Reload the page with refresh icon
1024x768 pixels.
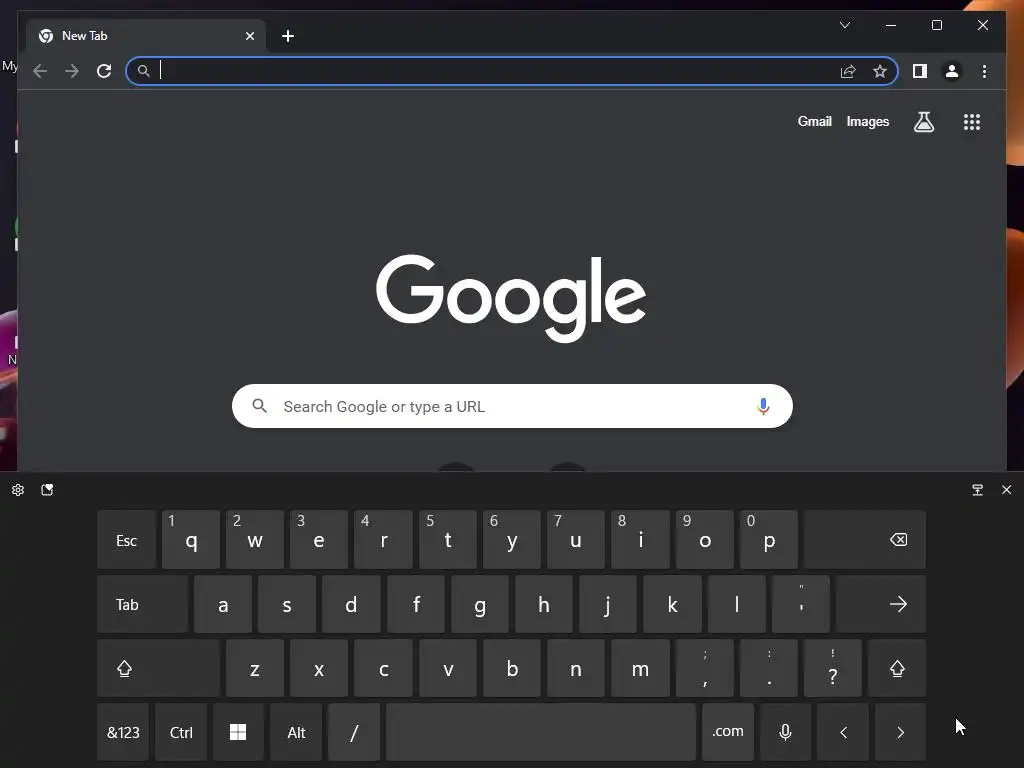tap(104, 71)
